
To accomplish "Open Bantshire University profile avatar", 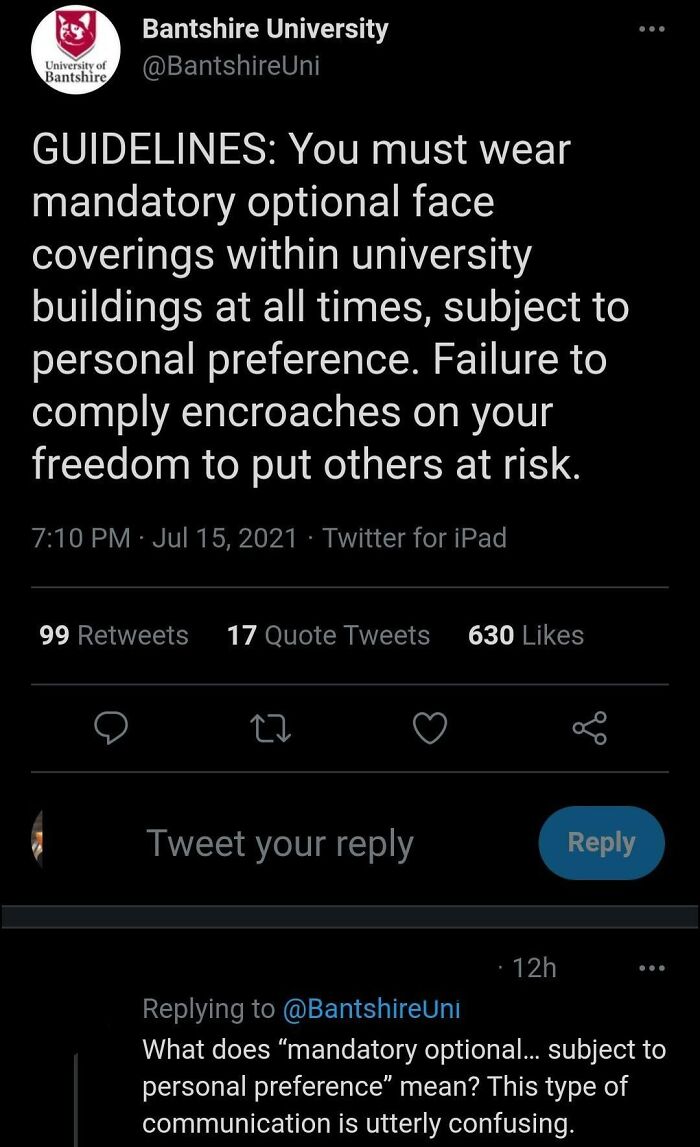I will point(75,49).
